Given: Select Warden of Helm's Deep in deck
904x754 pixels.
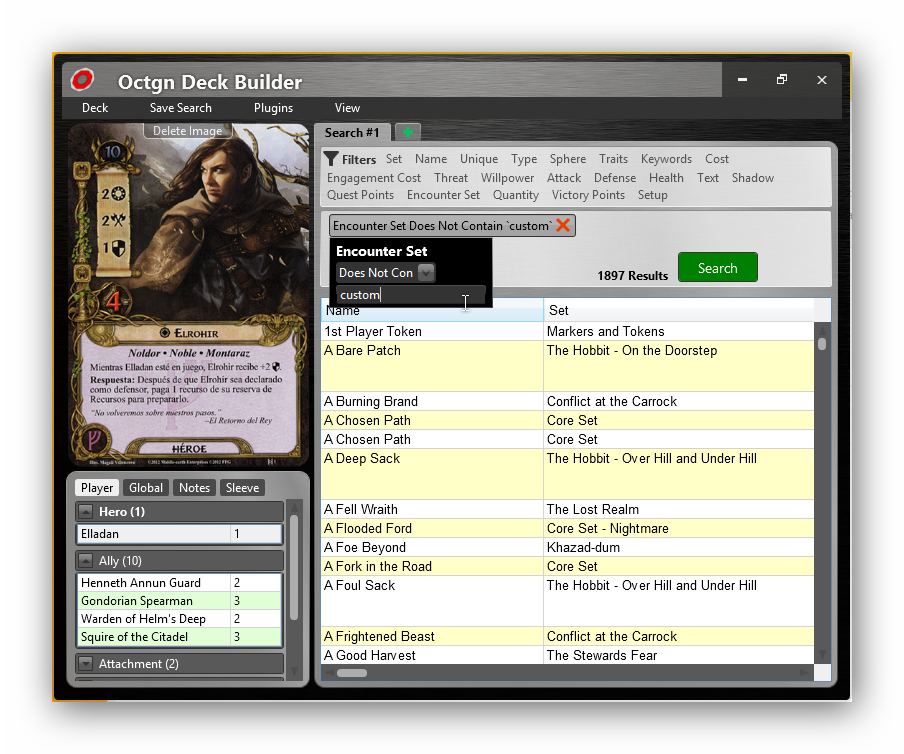Looking at the screenshot, I should 179,619.
